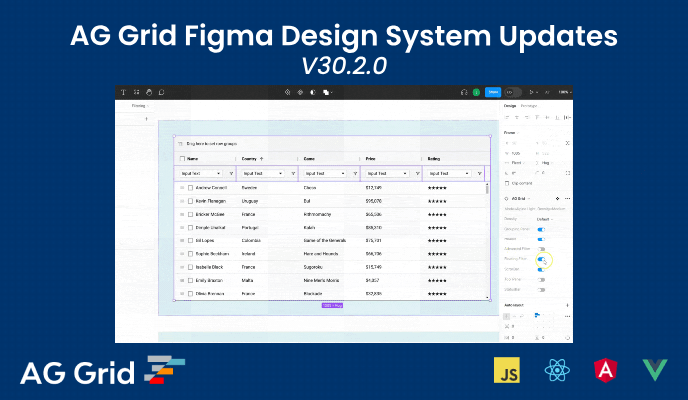This screenshot has height=400, width=688.
Task: Click the Rating column header
Action: click(435, 158)
